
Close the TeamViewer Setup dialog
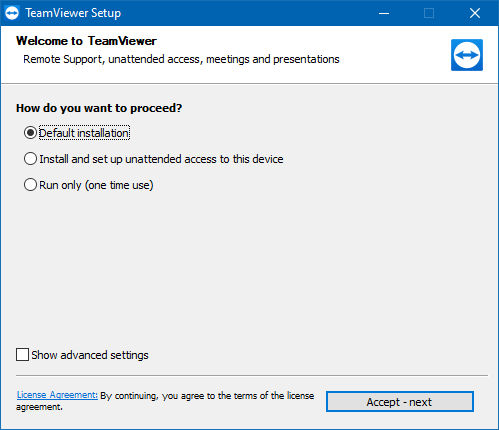click(x=475, y=13)
